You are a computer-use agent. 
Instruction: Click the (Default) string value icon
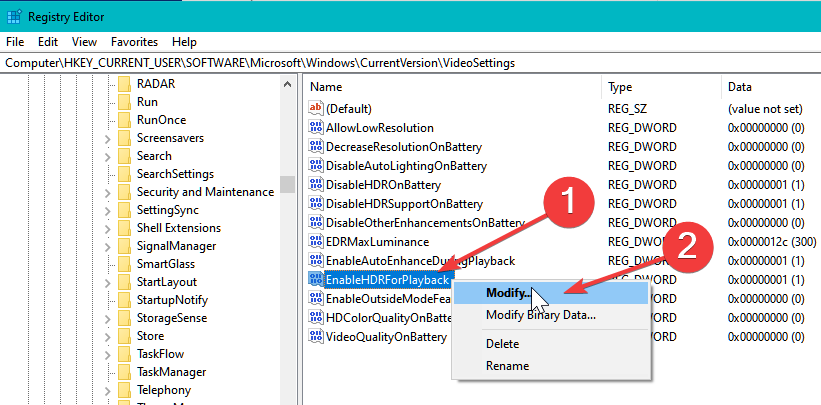[x=316, y=108]
